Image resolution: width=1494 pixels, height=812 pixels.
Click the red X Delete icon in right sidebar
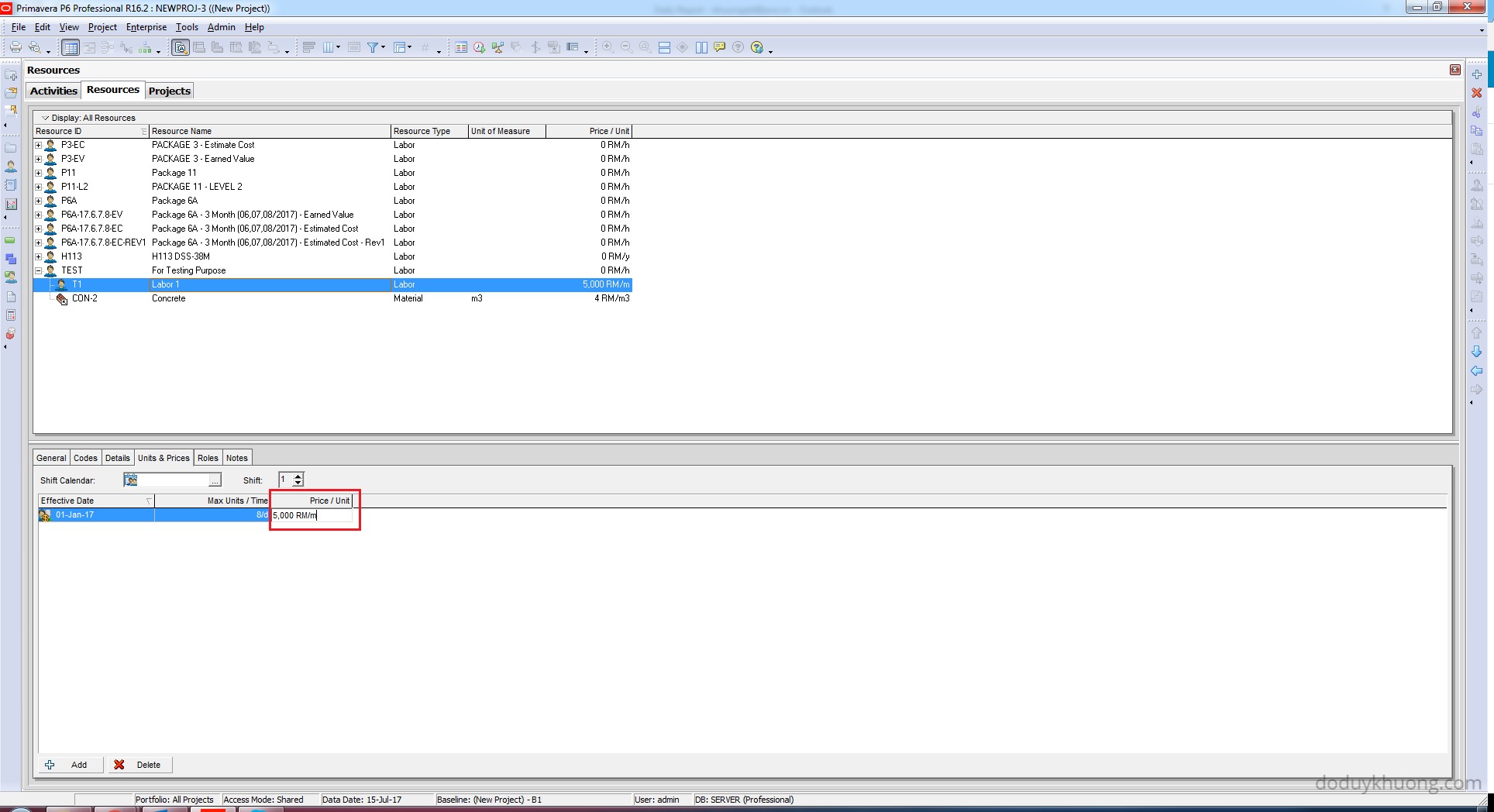(x=1477, y=93)
